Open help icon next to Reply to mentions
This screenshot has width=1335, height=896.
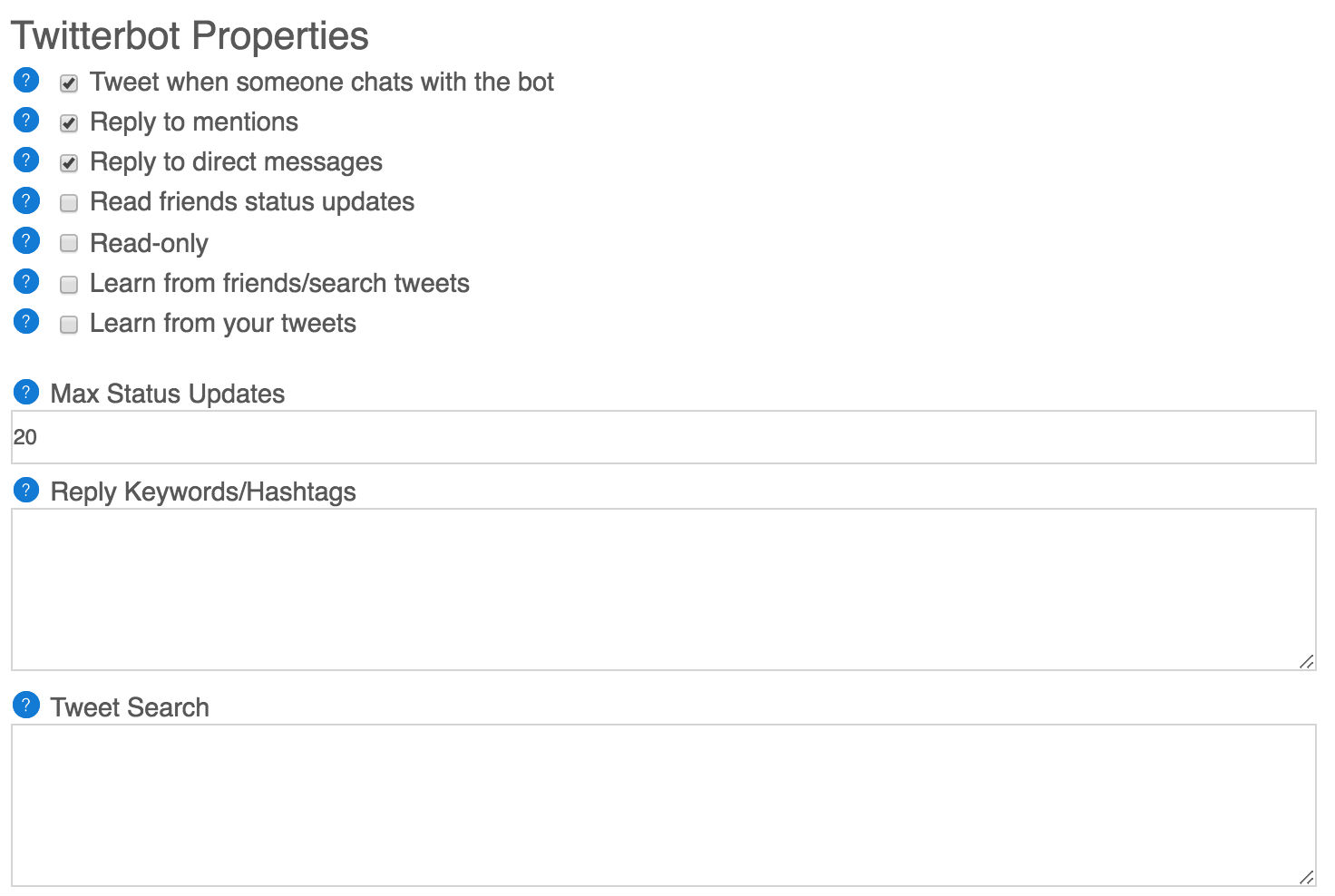(26, 120)
